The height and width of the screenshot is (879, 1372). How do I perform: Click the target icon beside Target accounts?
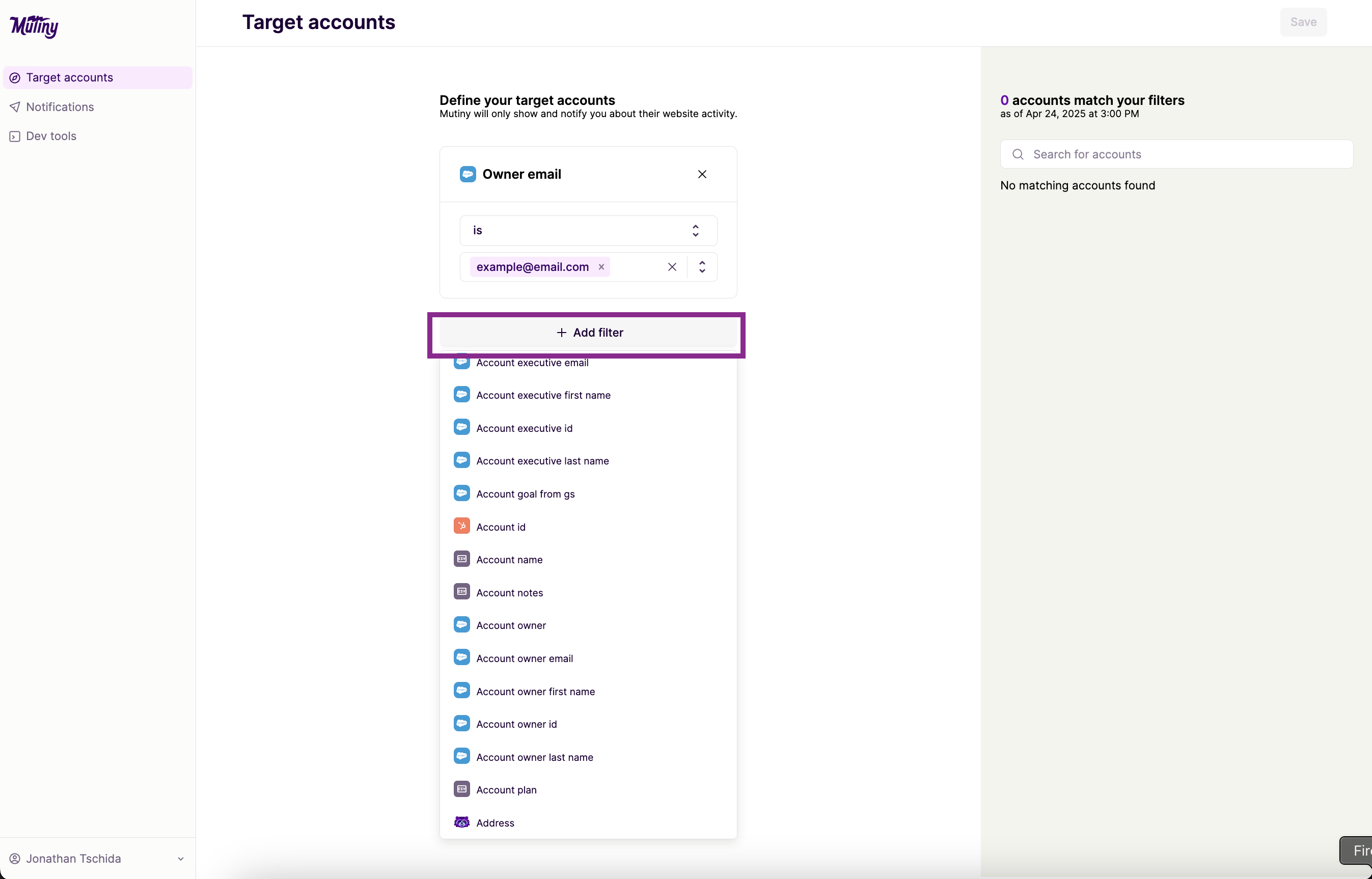(14, 77)
